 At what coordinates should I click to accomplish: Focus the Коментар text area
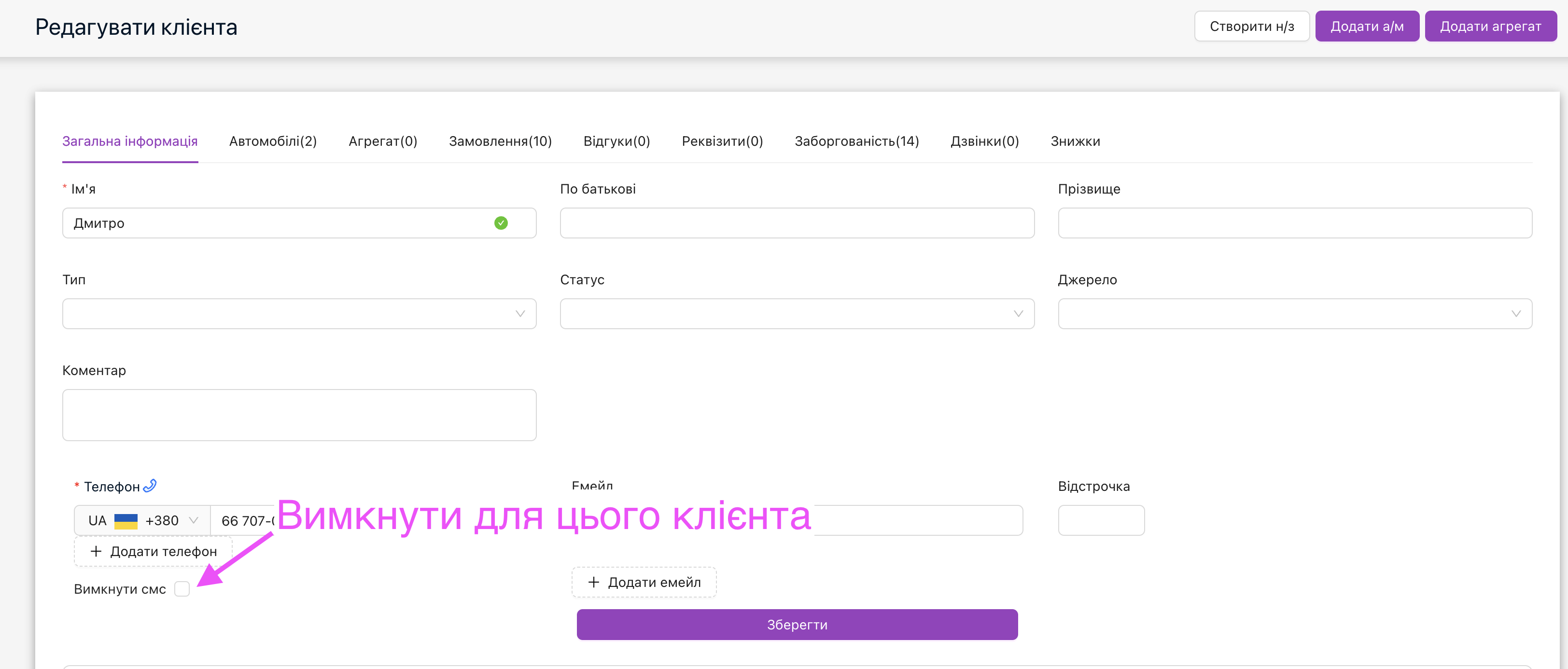[299, 415]
